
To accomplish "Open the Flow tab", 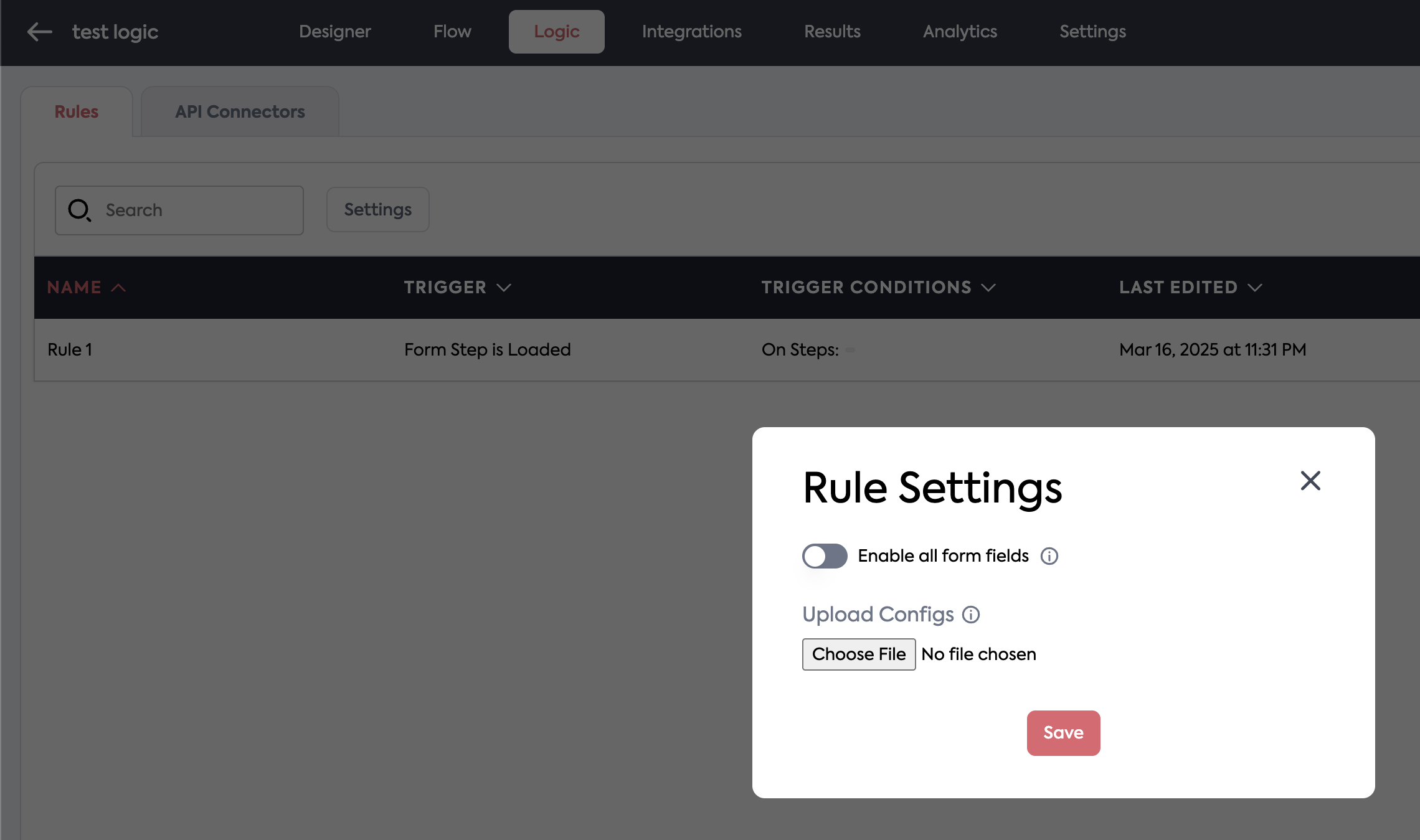I will click(452, 32).
